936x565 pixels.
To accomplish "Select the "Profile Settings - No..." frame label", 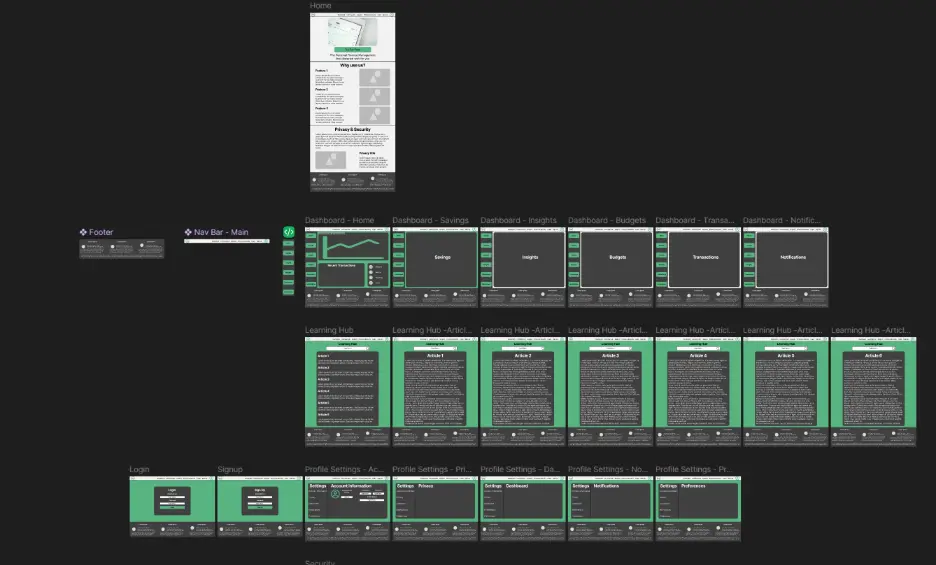I will click(x=608, y=469).
